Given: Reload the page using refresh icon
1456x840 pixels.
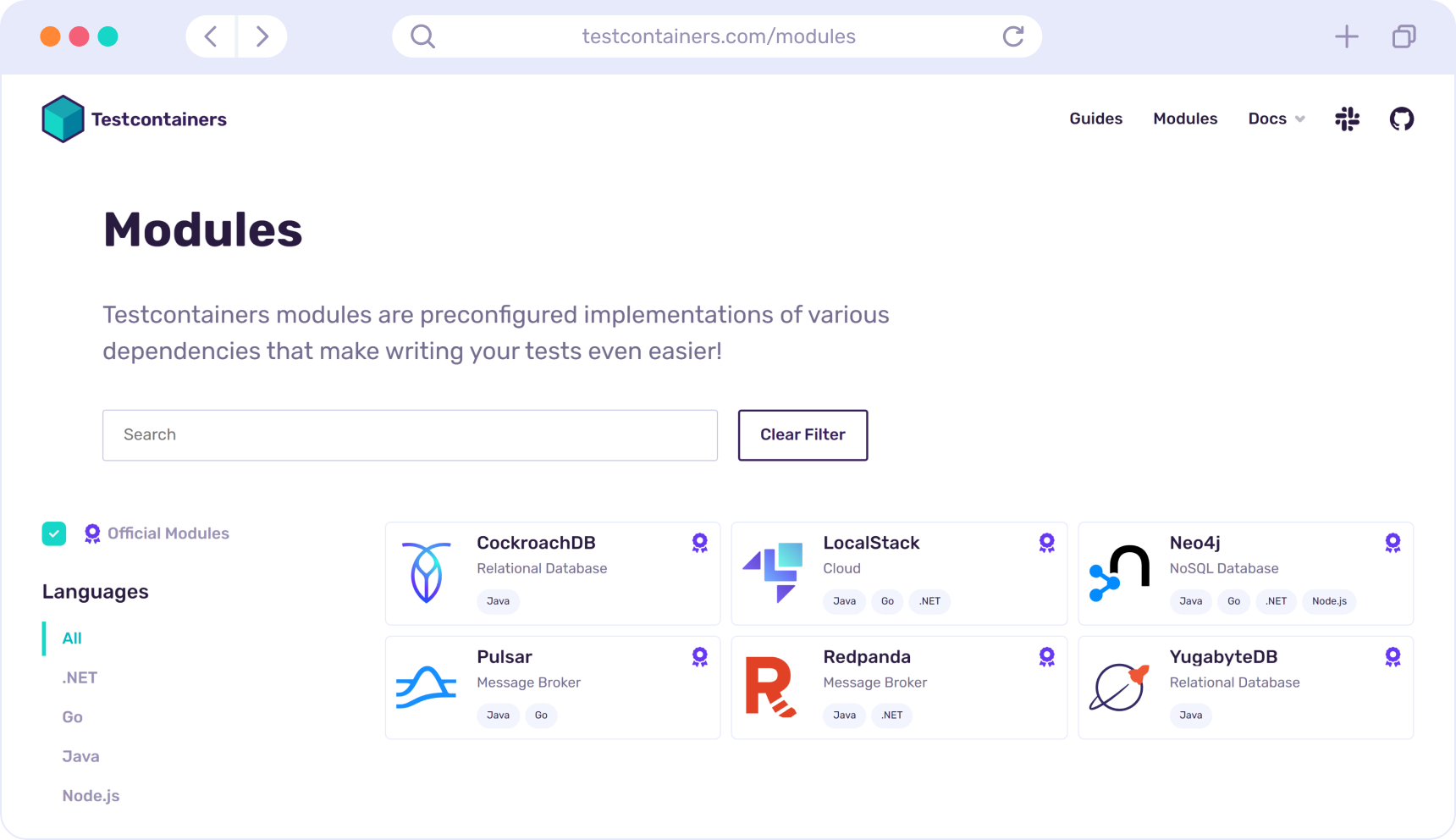Looking at the screenshot, I should [x=1013, y=36].
